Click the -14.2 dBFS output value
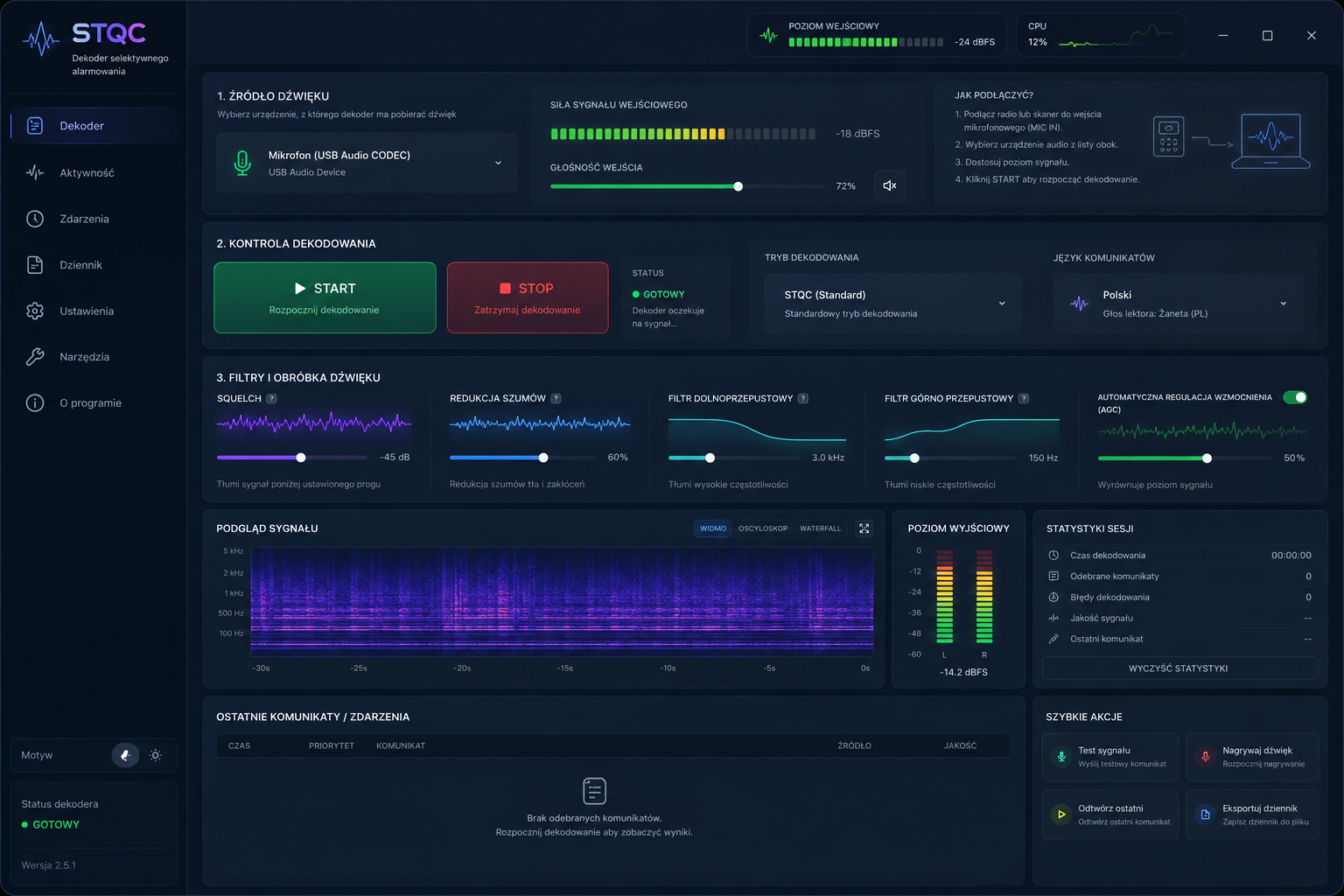Viewport: 1344px width, 896px height. (963, 673)
